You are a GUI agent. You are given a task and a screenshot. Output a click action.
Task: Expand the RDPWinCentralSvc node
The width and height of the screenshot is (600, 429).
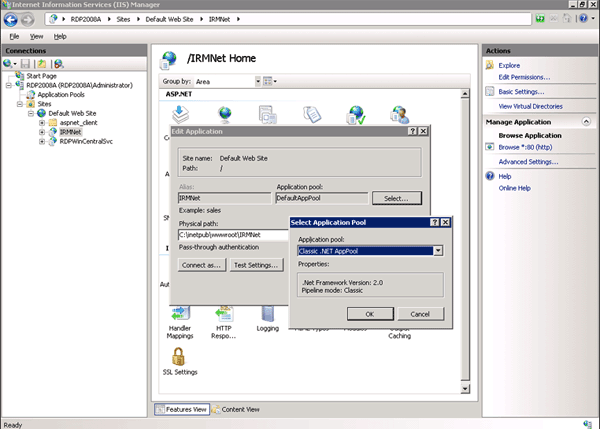tap(42, 141)
